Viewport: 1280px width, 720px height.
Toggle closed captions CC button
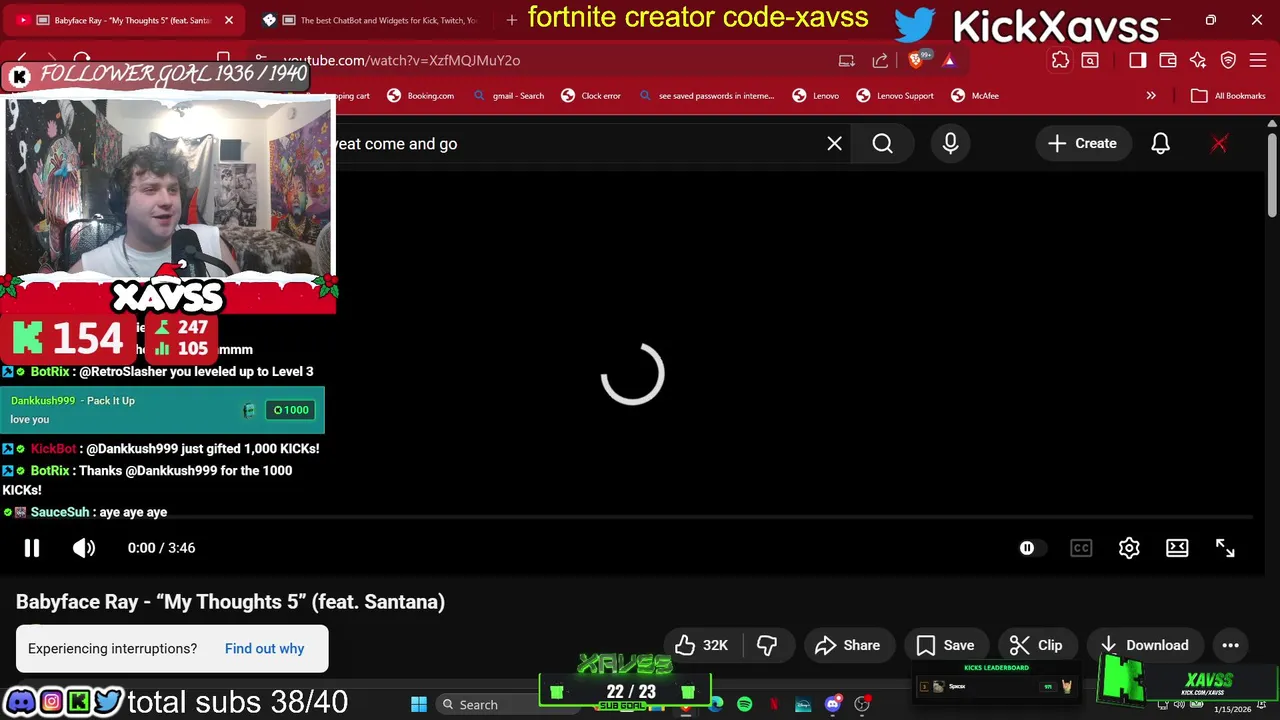click(x=1081, y=548)
